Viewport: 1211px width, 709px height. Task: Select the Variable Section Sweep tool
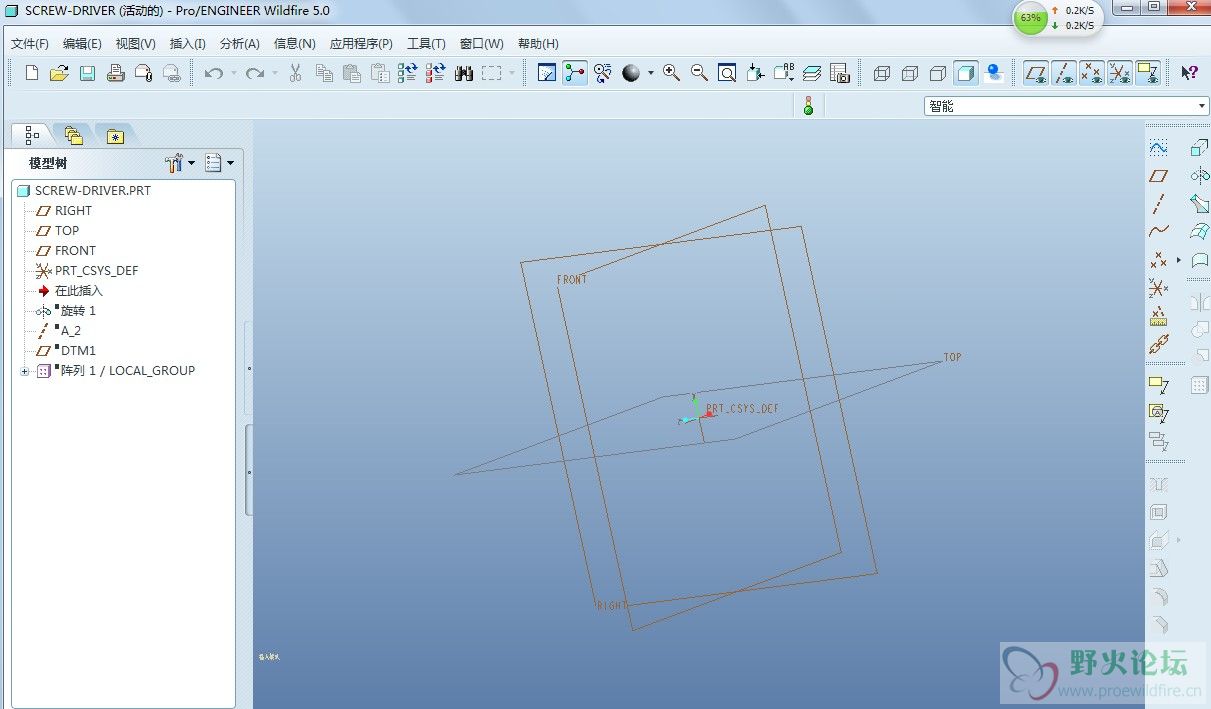pyautogui.click(x=1199, y=204)
